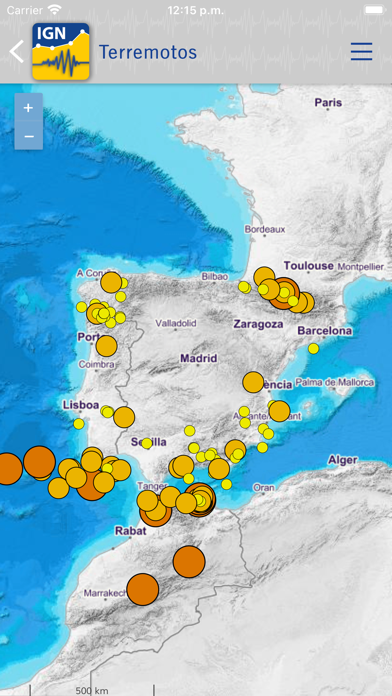Tap the Rabat city label
The width and height of the screenshot is (392, 696).
click(131, 530)
